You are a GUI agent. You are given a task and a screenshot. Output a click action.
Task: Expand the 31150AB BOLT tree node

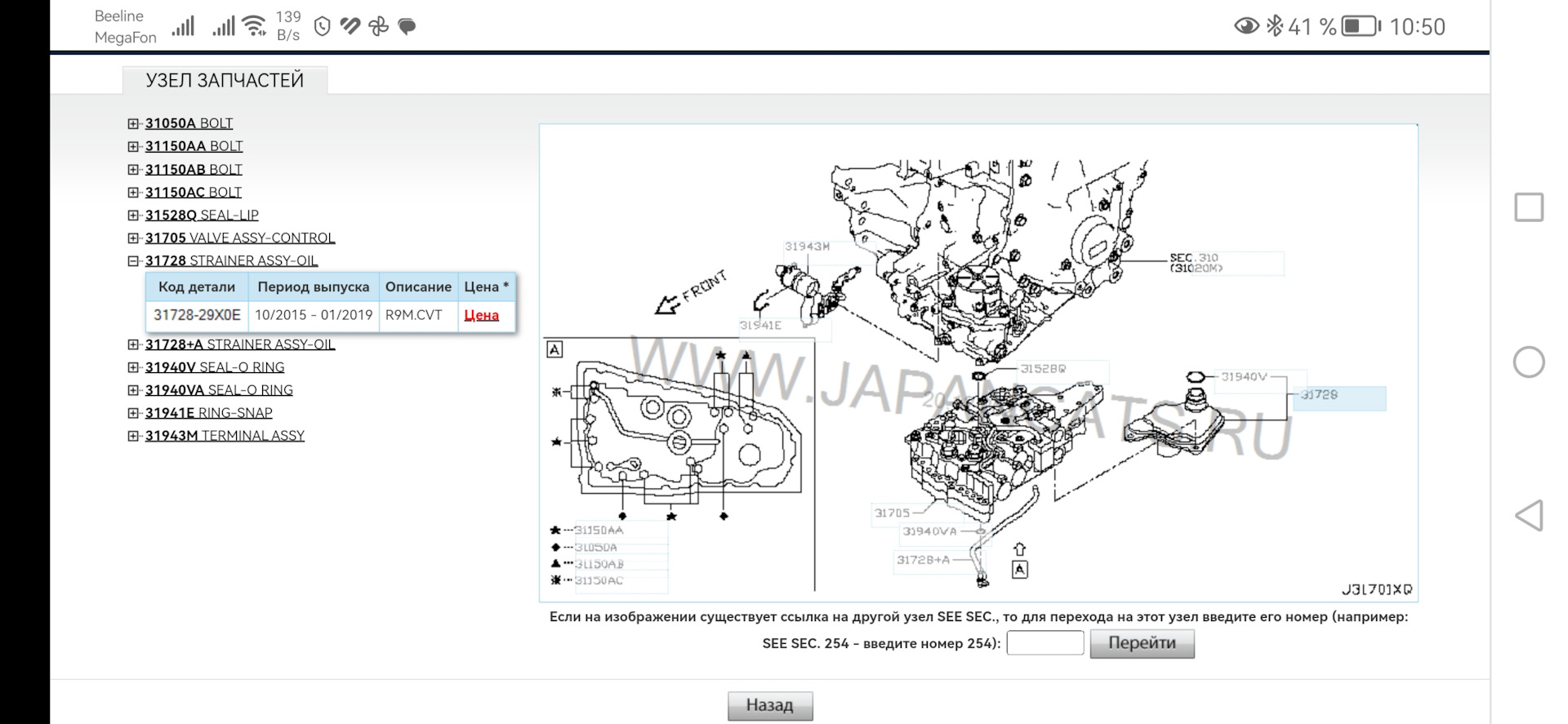click(x=133, y=170)
